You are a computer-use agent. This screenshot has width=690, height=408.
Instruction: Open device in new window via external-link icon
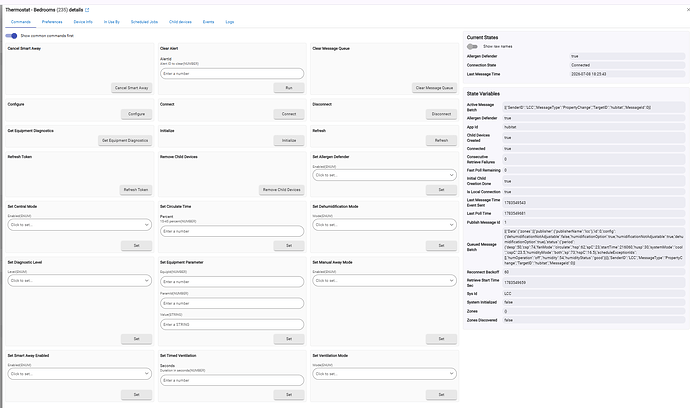click(87, 10)
